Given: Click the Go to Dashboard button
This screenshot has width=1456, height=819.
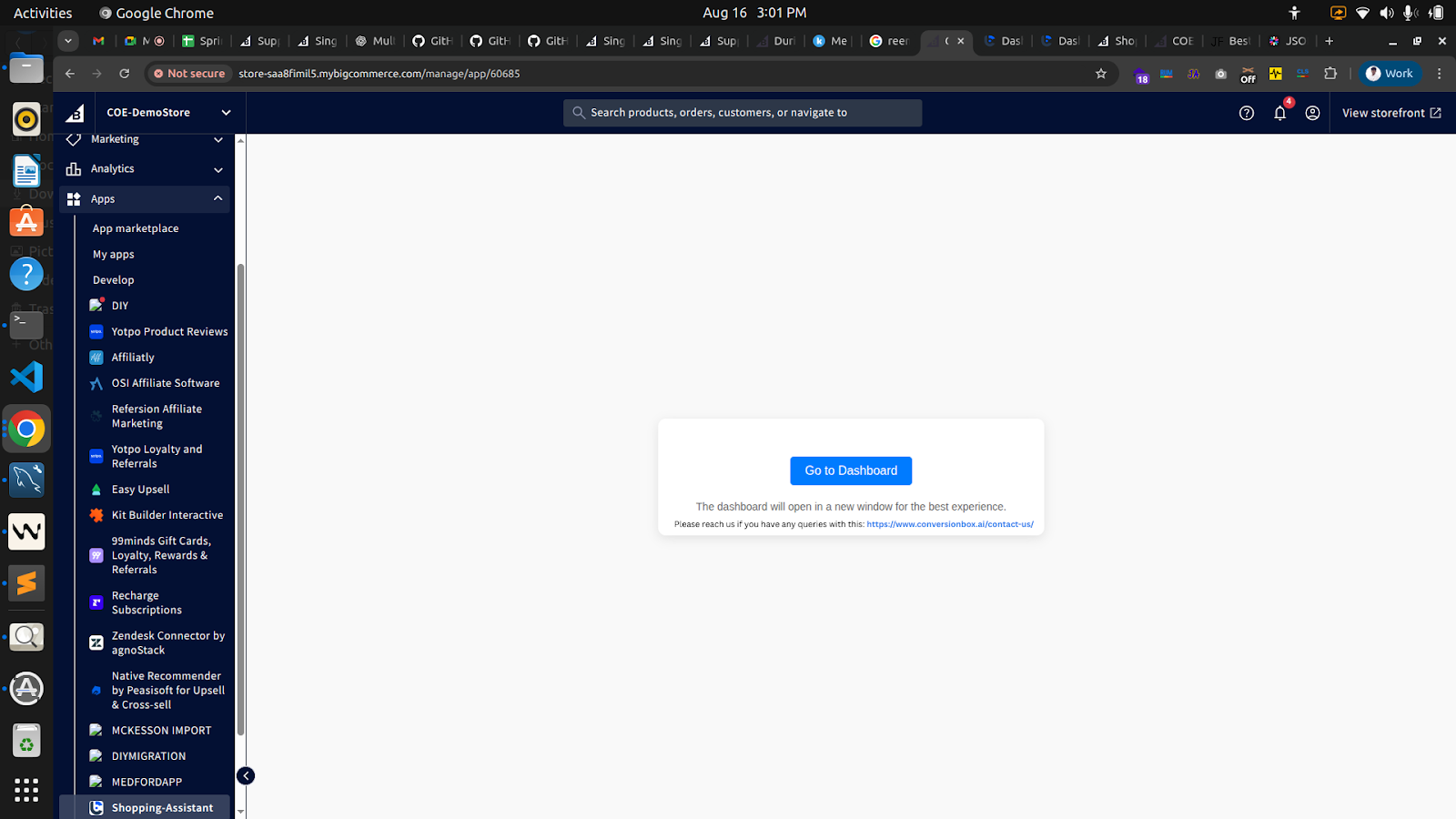Looking at the screenshot, I should point(851,470).
